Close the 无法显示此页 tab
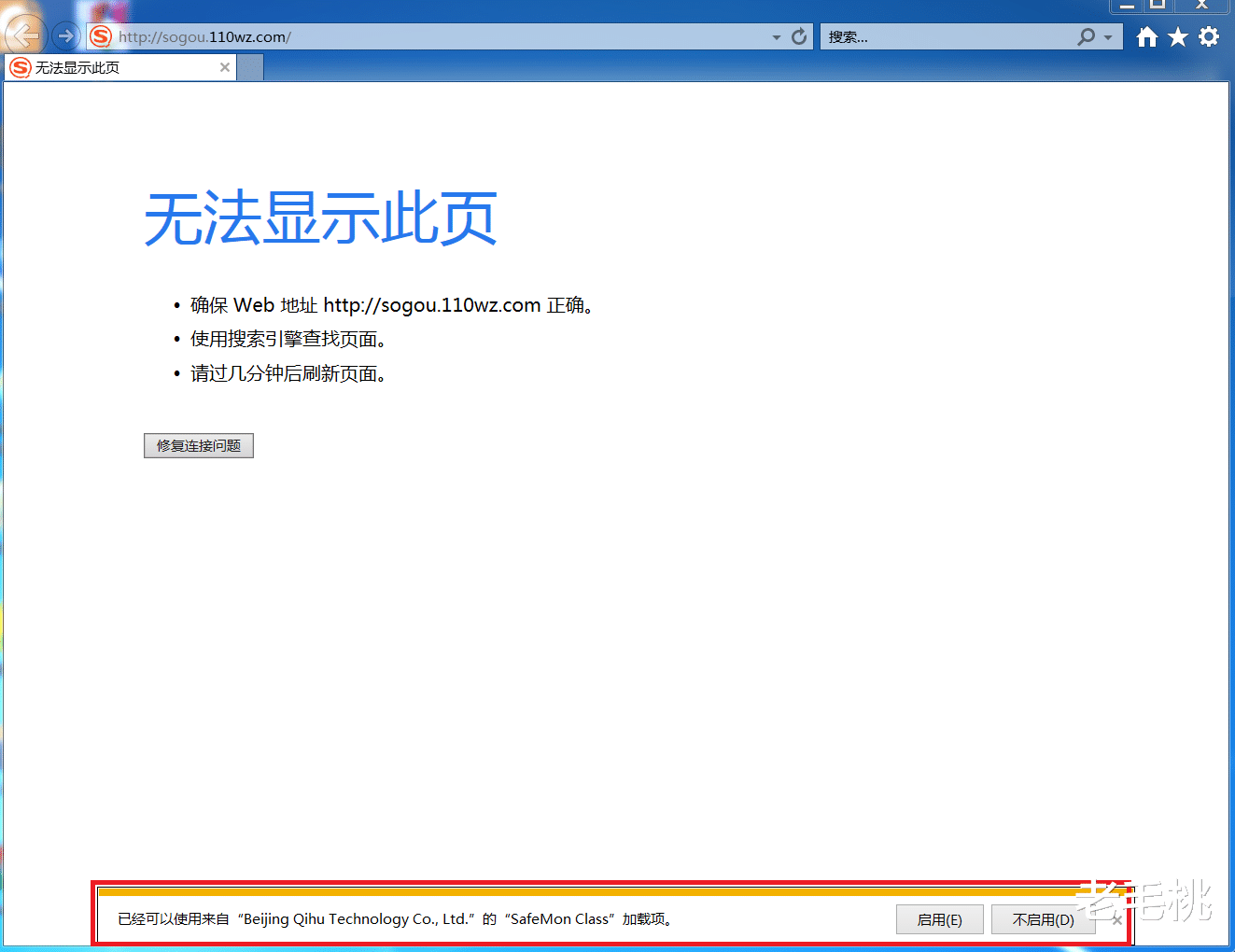The height and width of the screenshot is (952, 1235). 225,67
